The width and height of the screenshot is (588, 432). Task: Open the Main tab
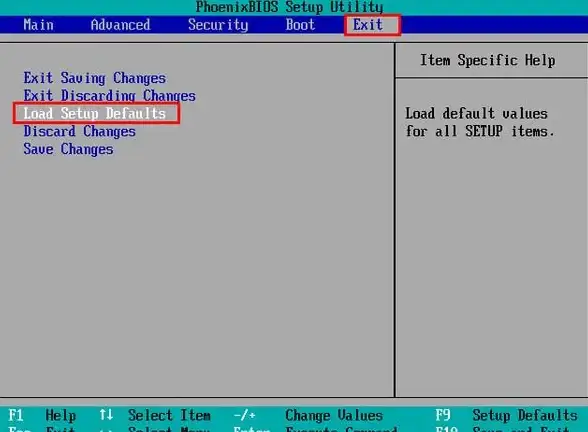39,25
